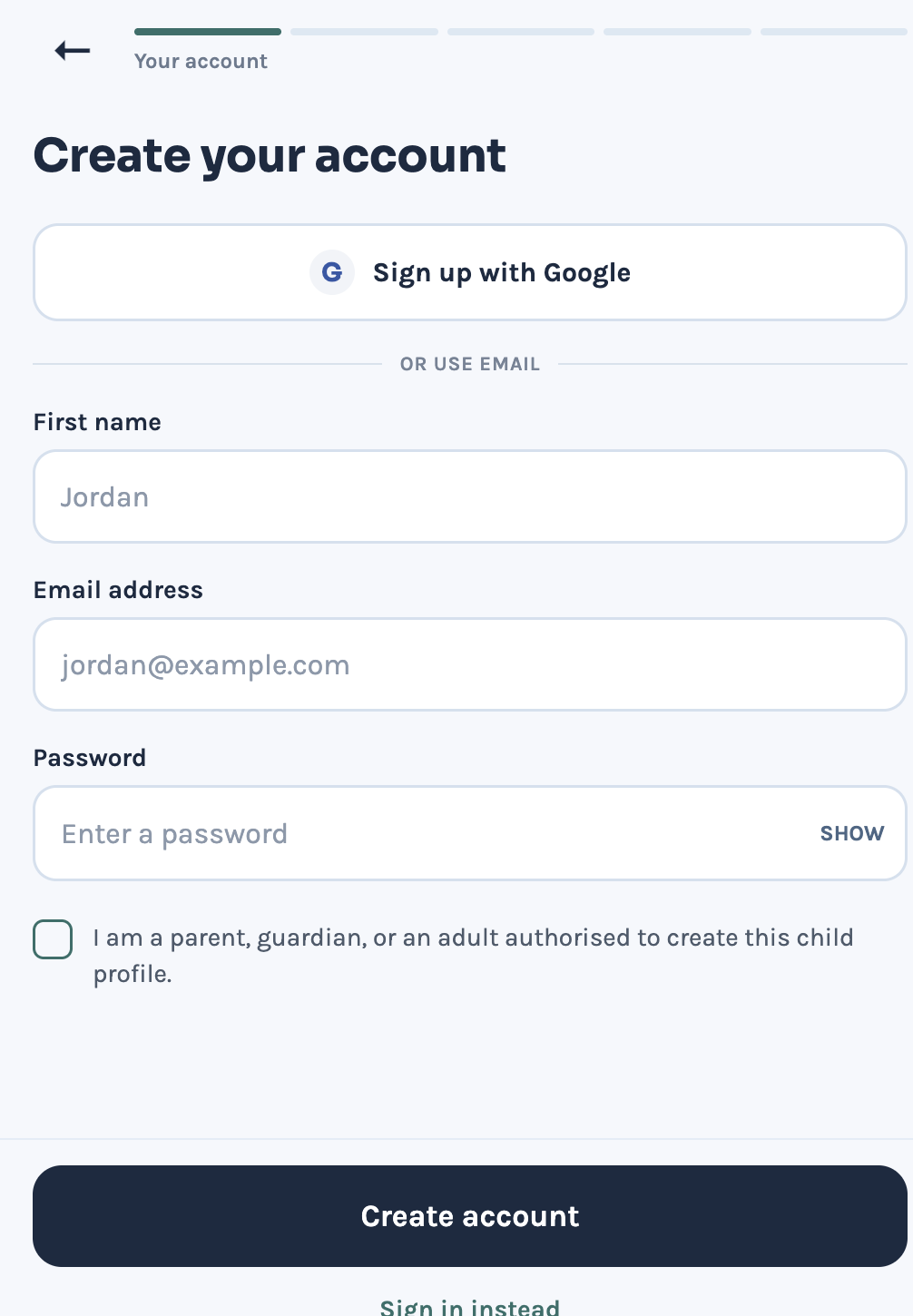Sign up with Google button
The height and width of the screenshot is (1316, 913).
[x=470, y=272]
